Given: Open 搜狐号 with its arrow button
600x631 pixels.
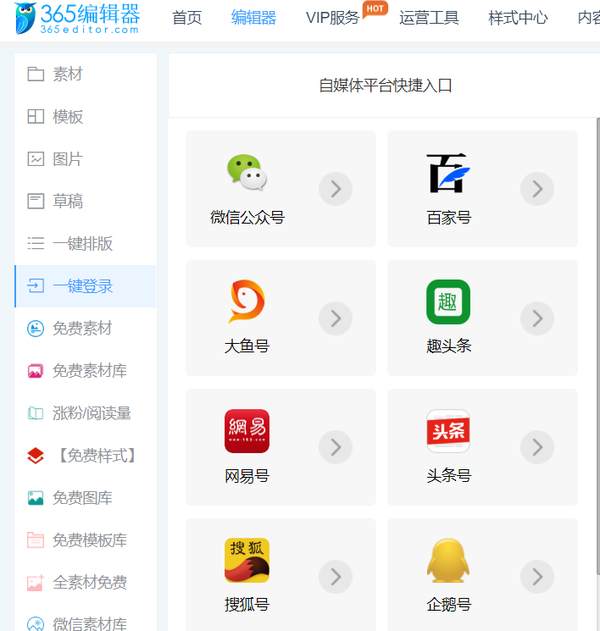Looking at the screenshot, I should [336, 577].
